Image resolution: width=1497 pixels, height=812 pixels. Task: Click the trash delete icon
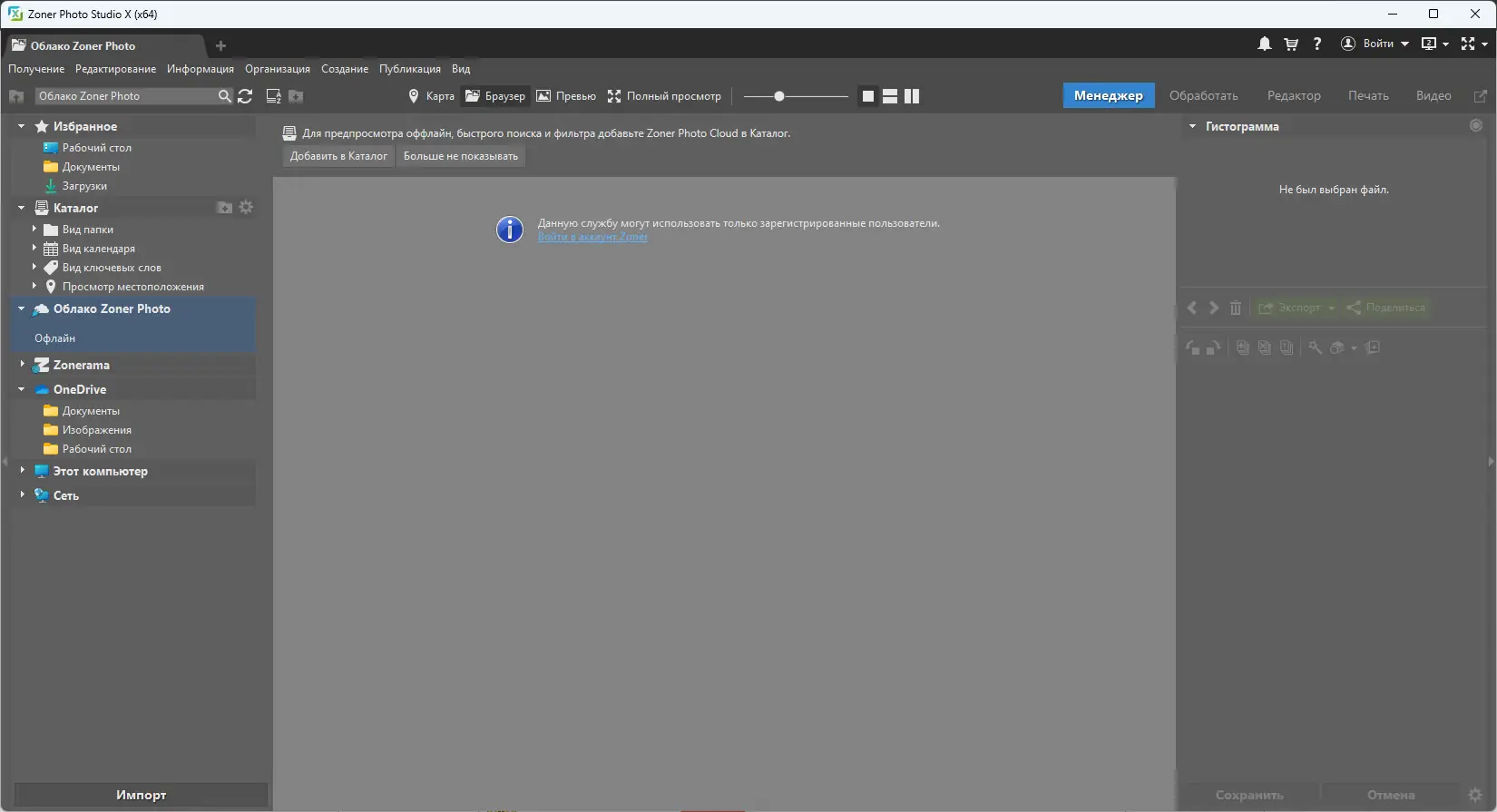[x=1236, y=308]
